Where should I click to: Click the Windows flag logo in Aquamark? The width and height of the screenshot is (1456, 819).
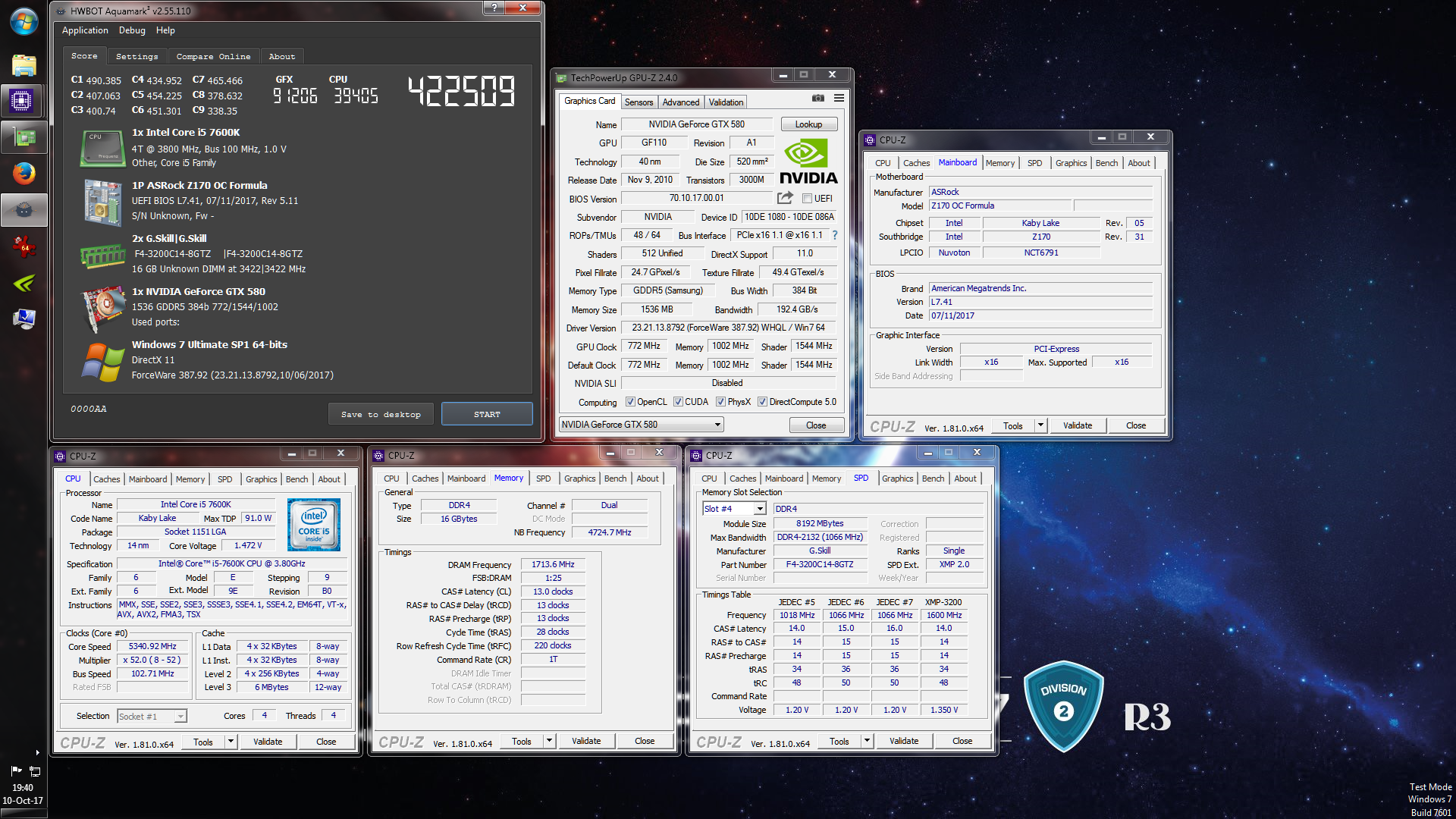coord(102,362)
